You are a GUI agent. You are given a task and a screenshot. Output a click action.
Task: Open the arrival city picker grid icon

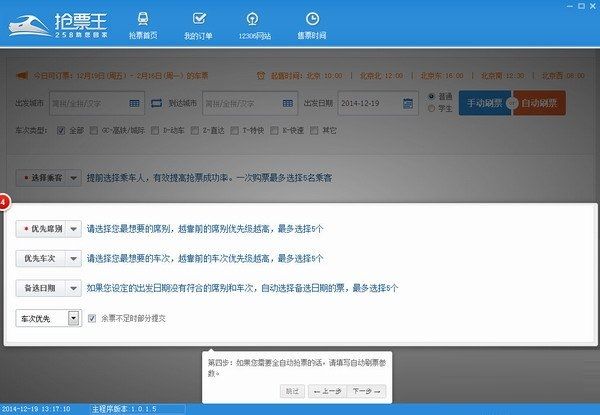(x=288, y=103)
